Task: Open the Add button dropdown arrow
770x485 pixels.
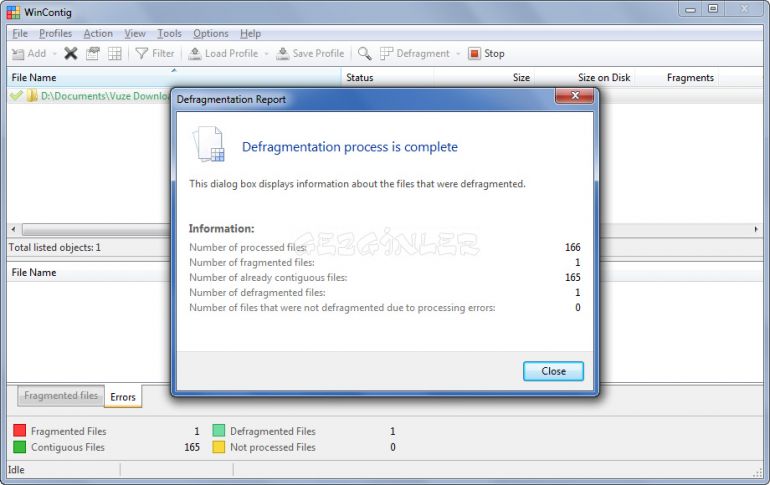Action: coord(55,54)
